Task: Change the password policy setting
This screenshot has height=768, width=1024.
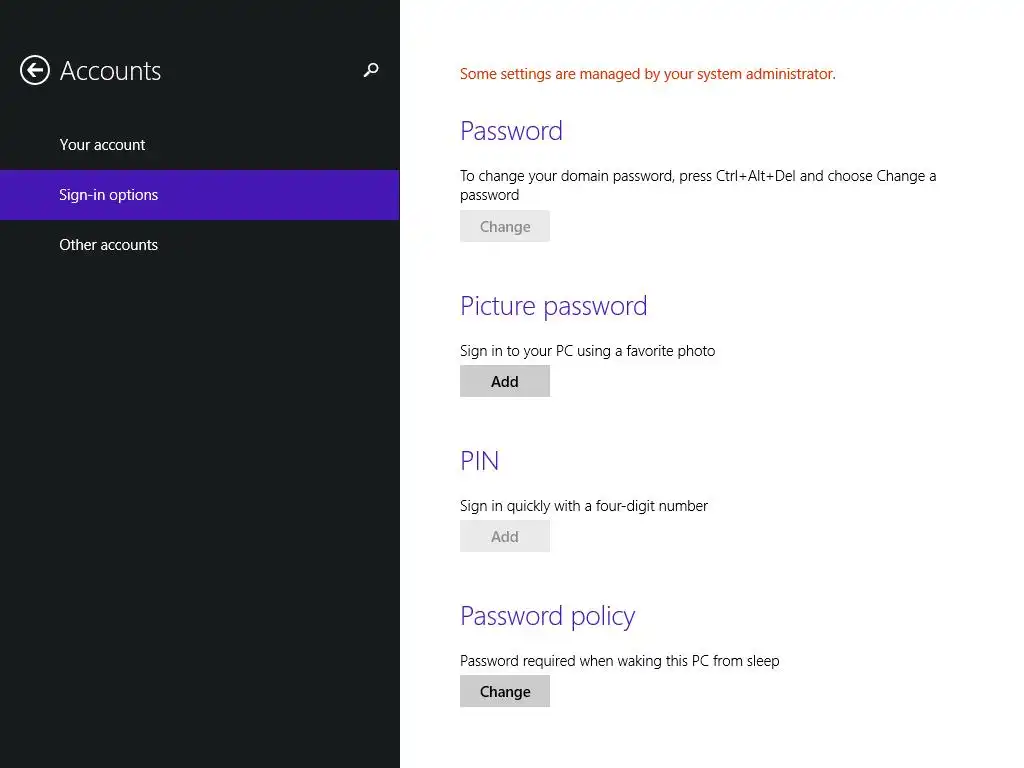Action: coord(505,692)
